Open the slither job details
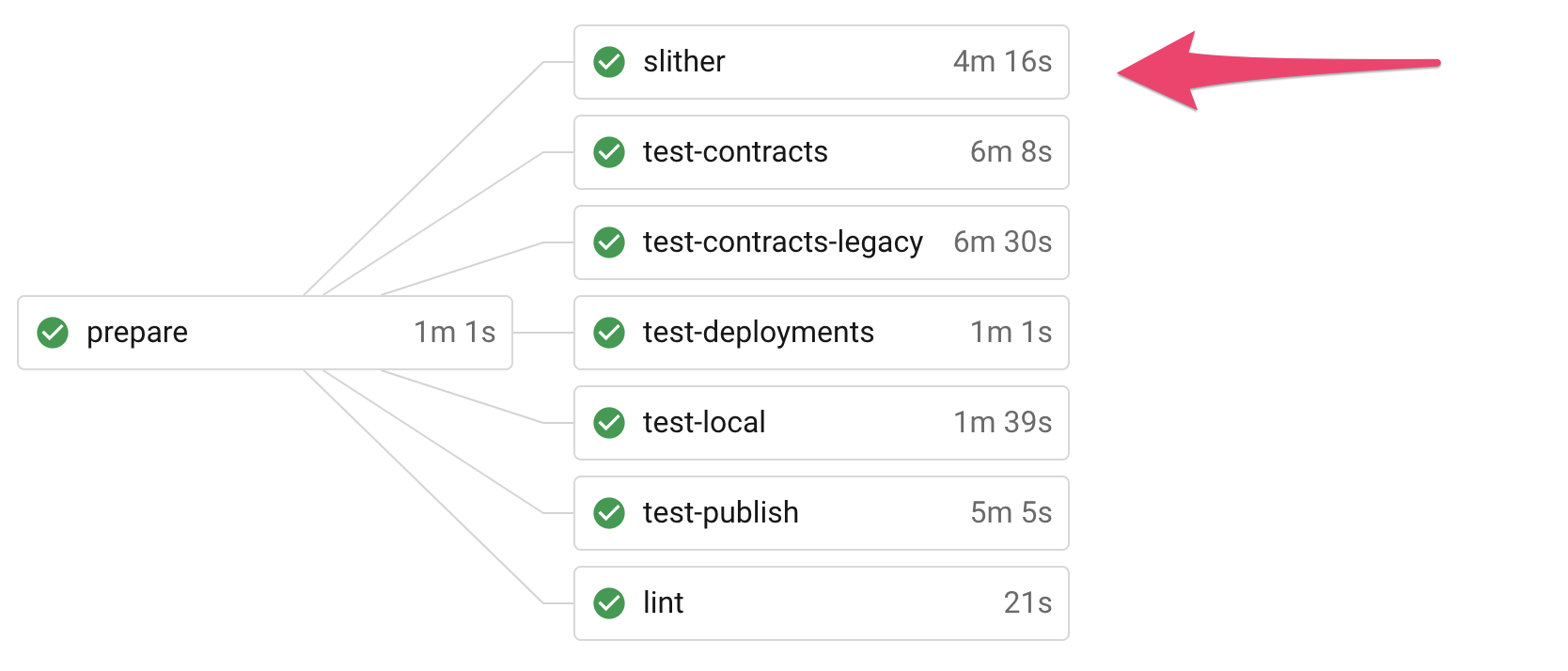1568x671 pixels. (x=683, y=62)
